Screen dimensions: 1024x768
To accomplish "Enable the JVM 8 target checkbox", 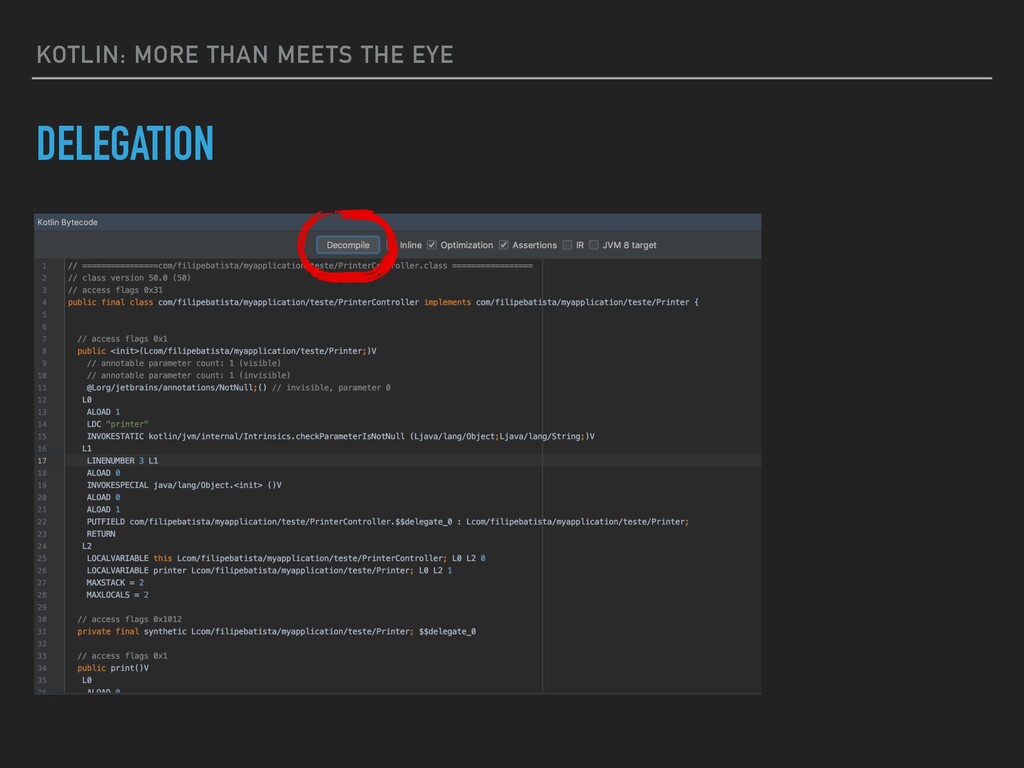I will (x=593, y=245).
